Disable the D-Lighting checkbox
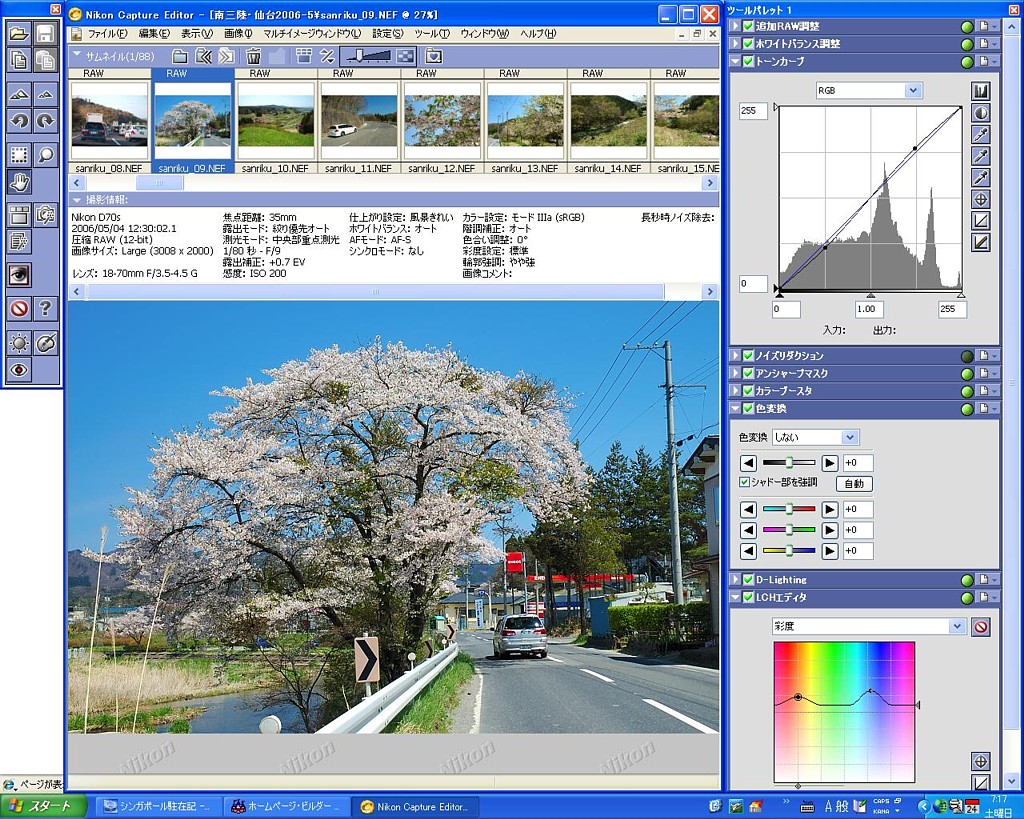This screenshot has height=819, width=1024. click(747, 580)
